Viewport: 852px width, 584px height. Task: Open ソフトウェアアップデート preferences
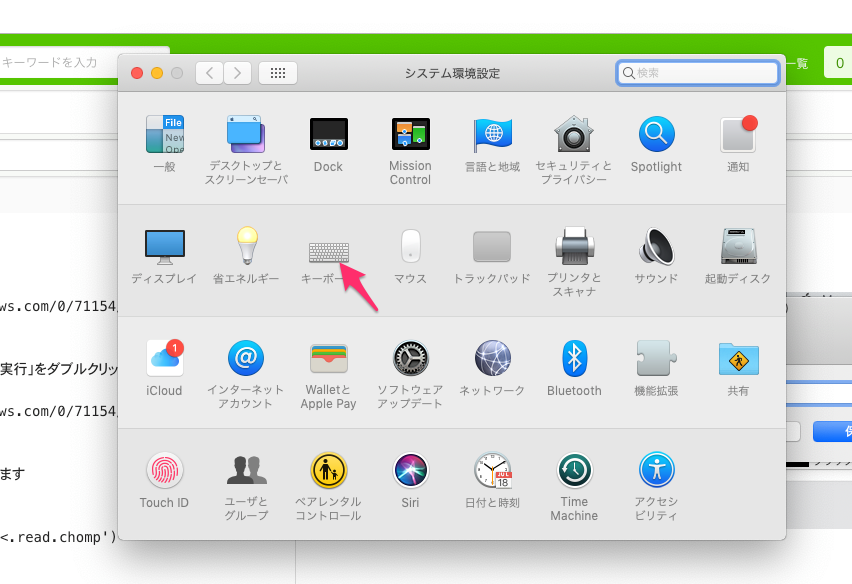click(411, 358)
